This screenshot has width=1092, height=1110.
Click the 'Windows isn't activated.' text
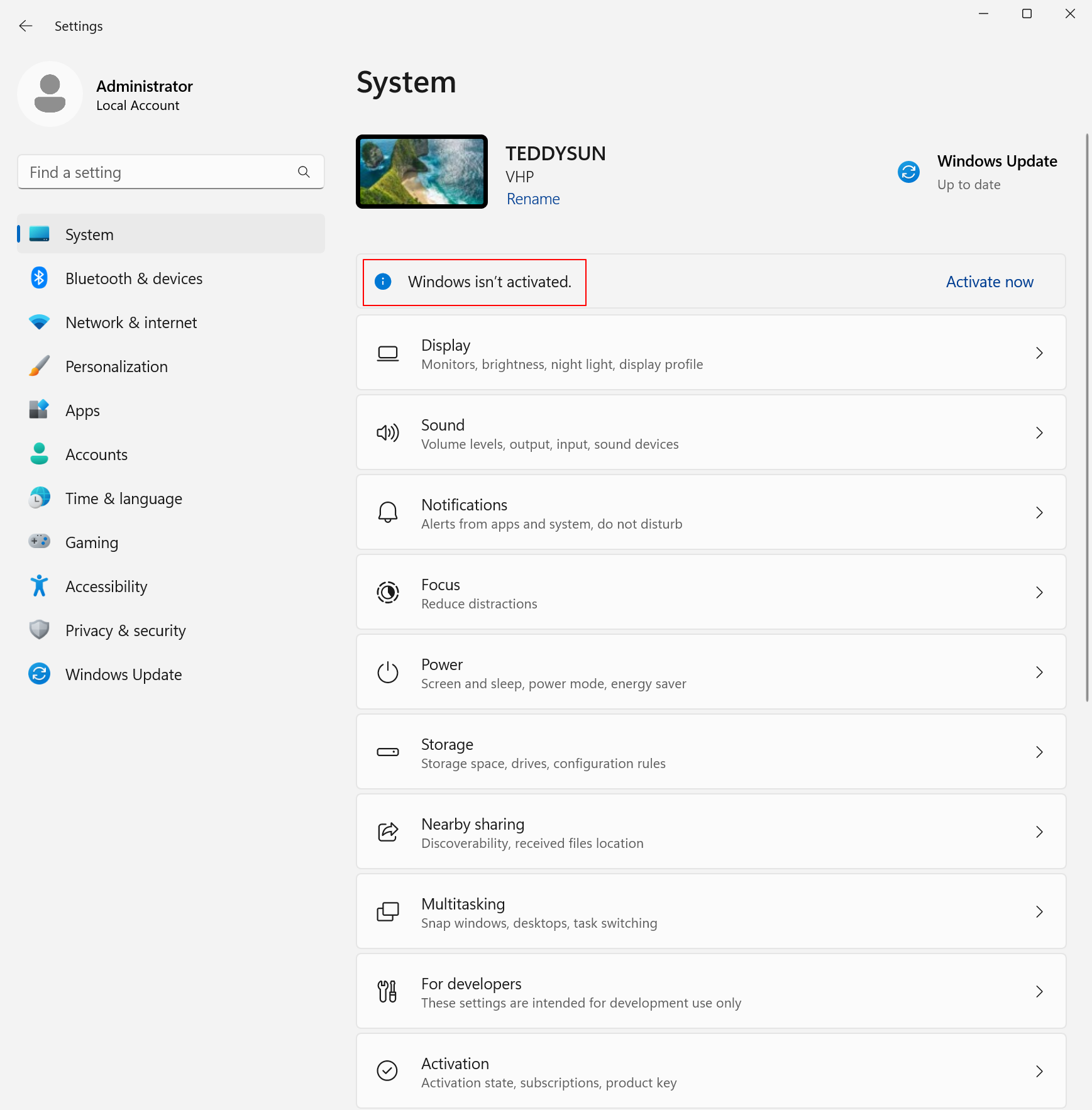click(x=490, y=282)
